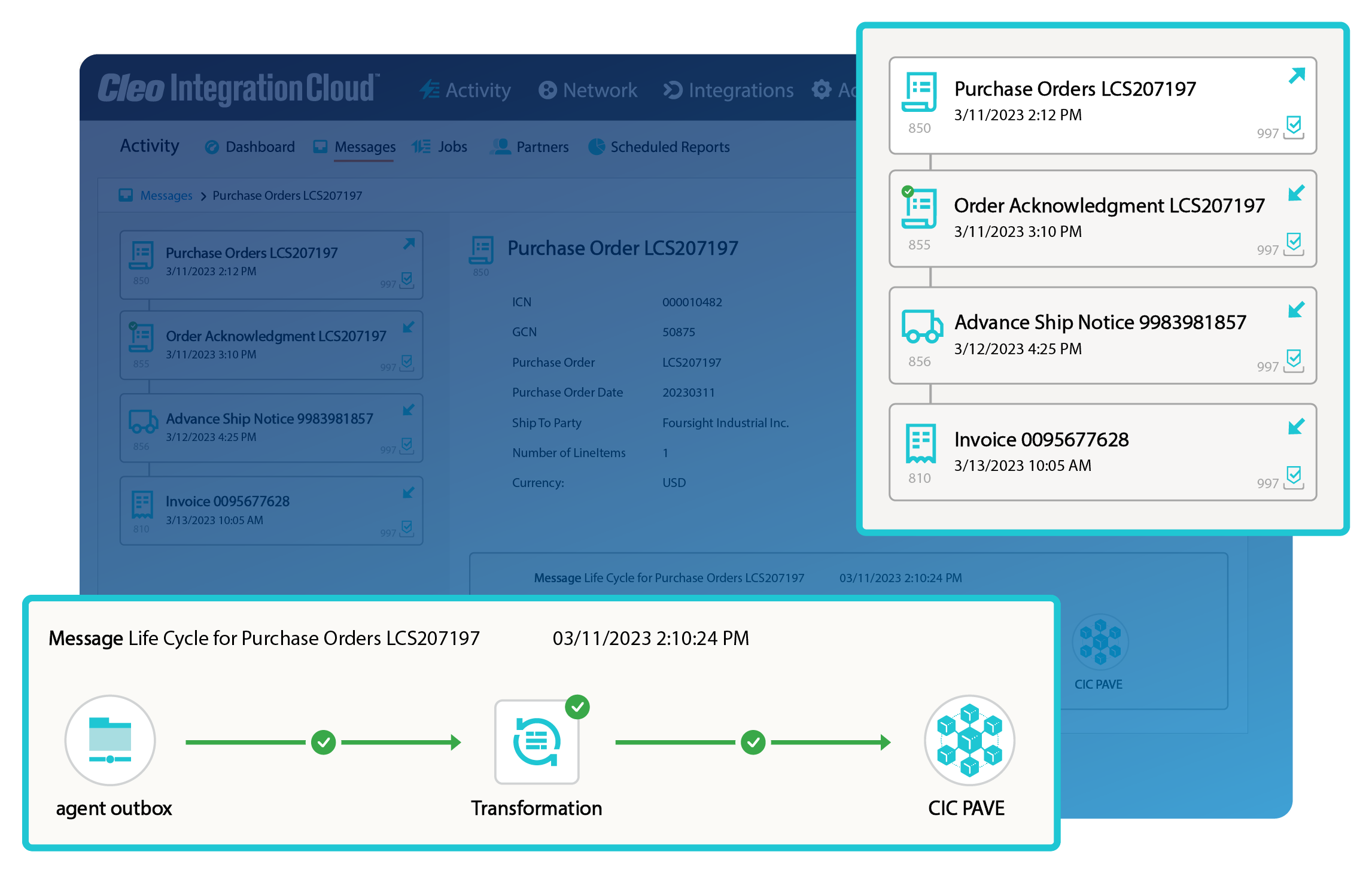Click the Number of LineItems value 1
Viewport: 1372px width, 873px height.
click(665, 453)
